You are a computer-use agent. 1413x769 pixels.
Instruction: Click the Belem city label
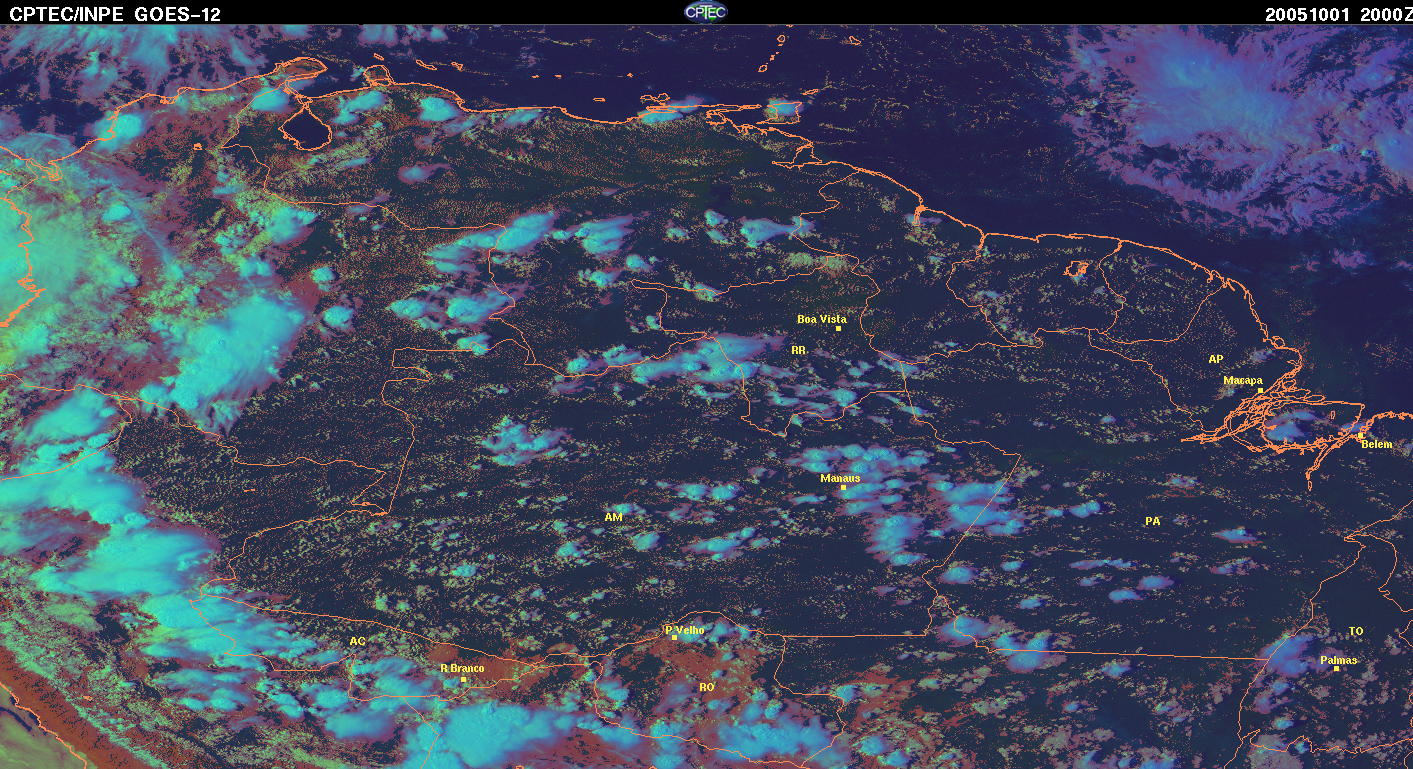click(x=1376, y=444)
